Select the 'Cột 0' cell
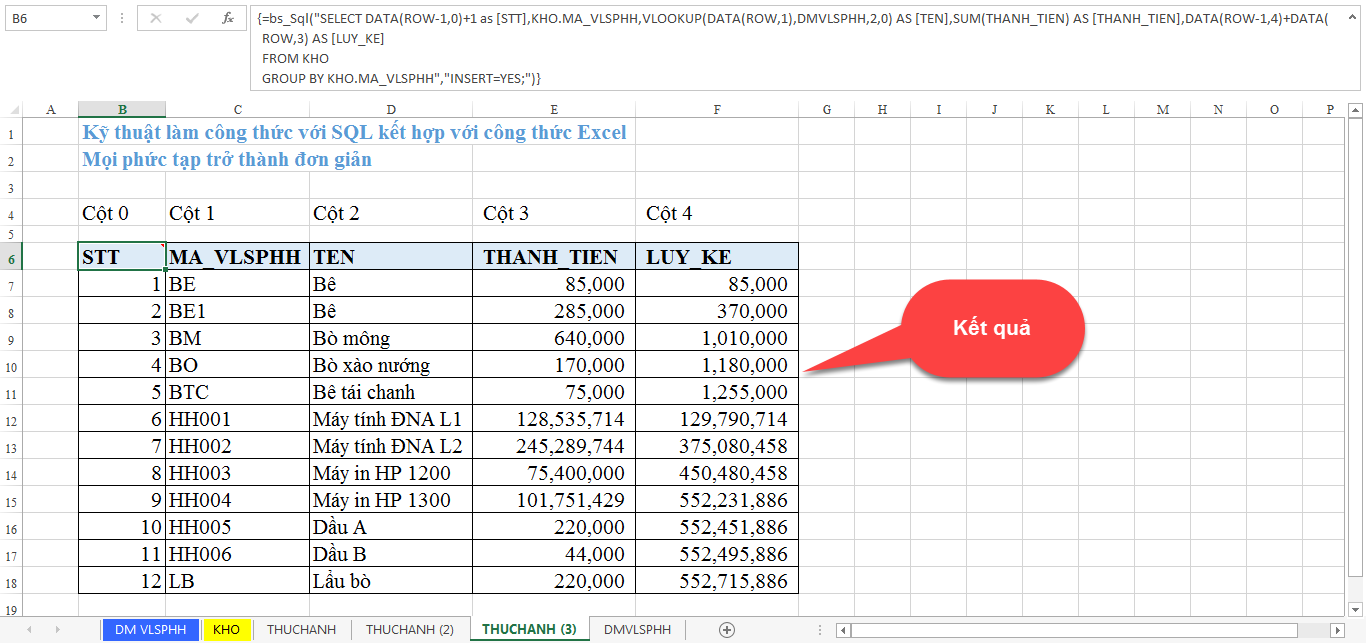Screen dimensions: 1366x643 coord(122,213)
